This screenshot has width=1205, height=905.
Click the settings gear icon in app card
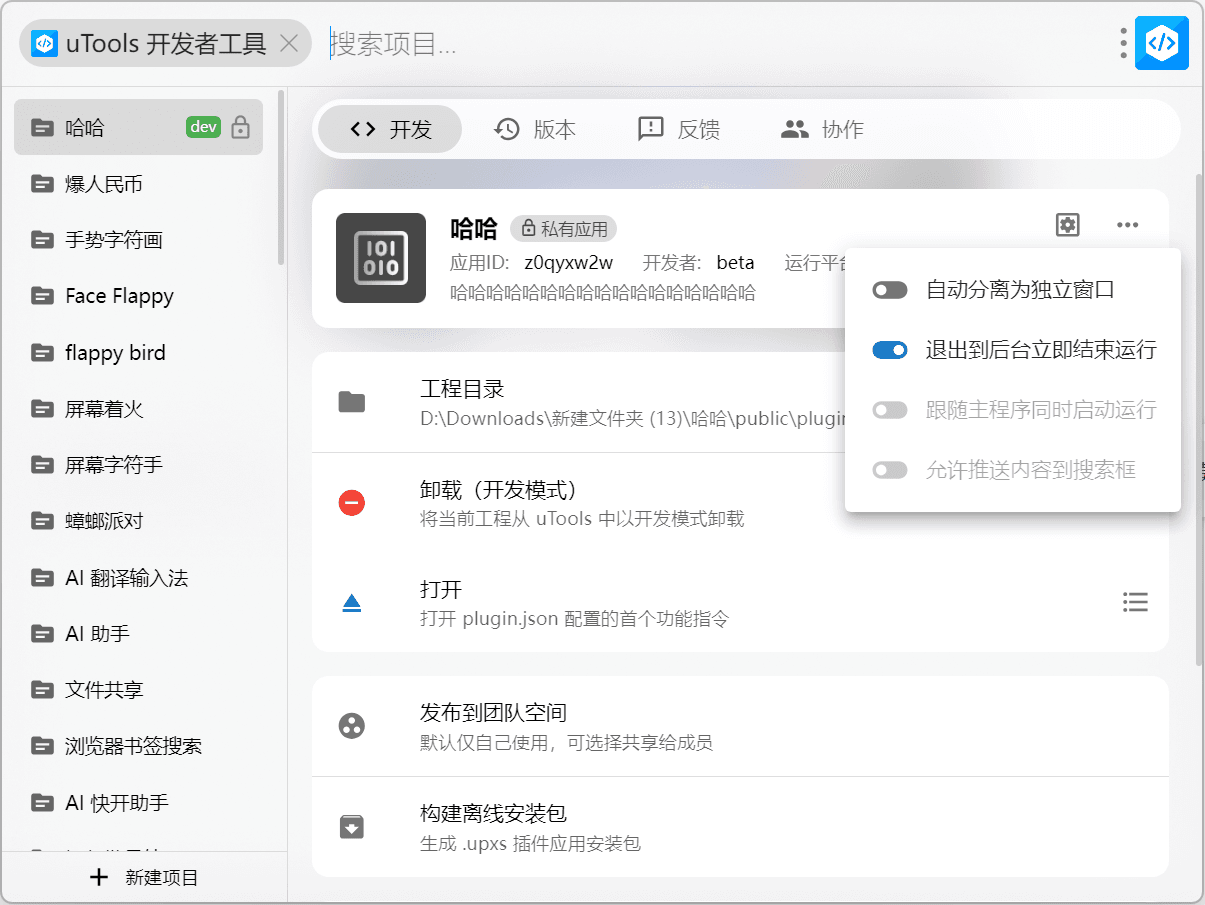pos(1068,225)
